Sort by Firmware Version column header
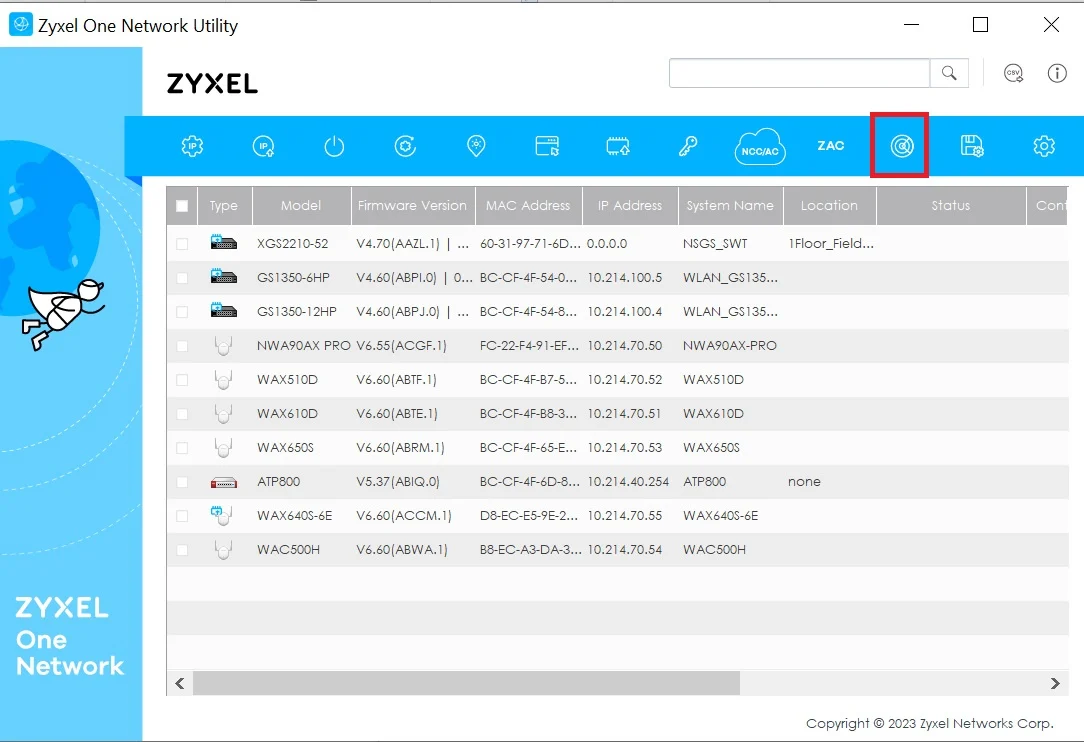This screenshot has width=1084, height=742. (413, 205)
